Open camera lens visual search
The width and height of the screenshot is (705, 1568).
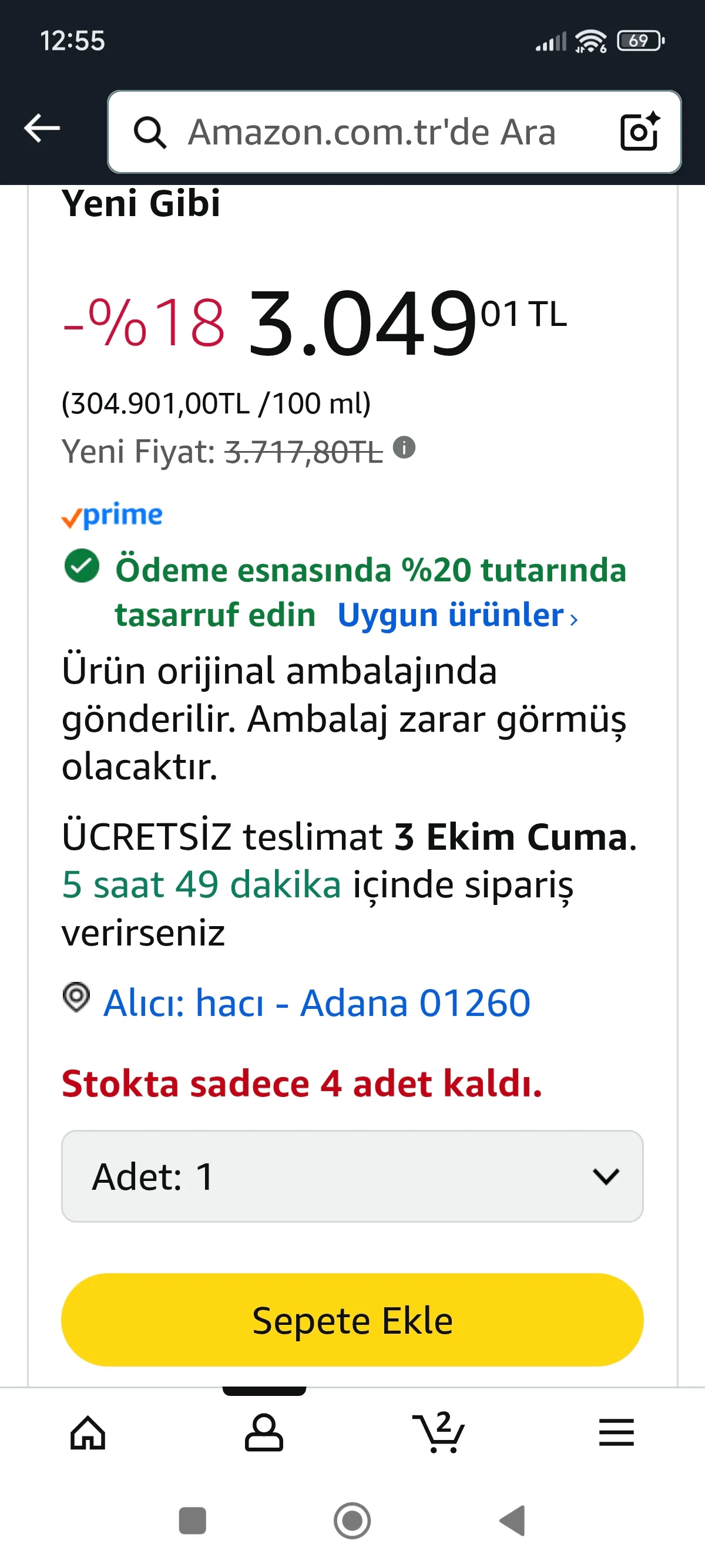(639, 132)
